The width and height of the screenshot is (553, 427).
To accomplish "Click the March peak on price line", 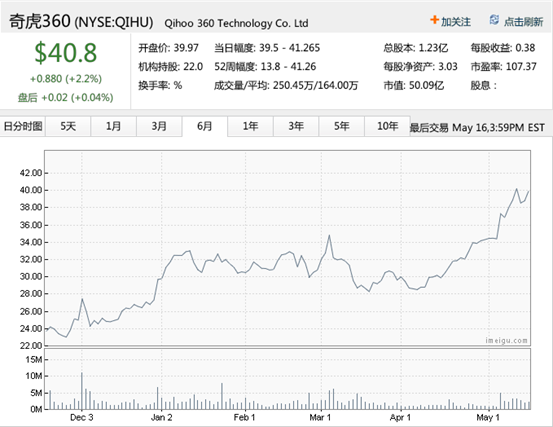I will 329,236.
